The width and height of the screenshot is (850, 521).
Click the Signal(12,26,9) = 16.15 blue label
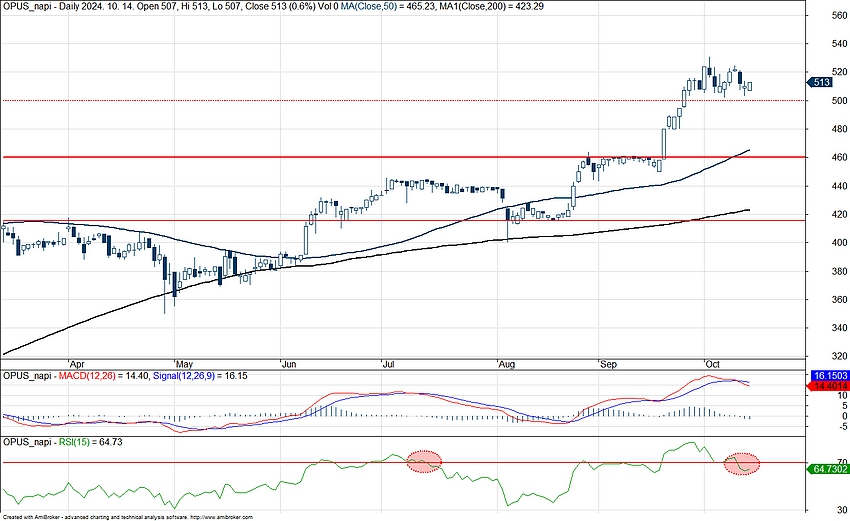[200, 376]
